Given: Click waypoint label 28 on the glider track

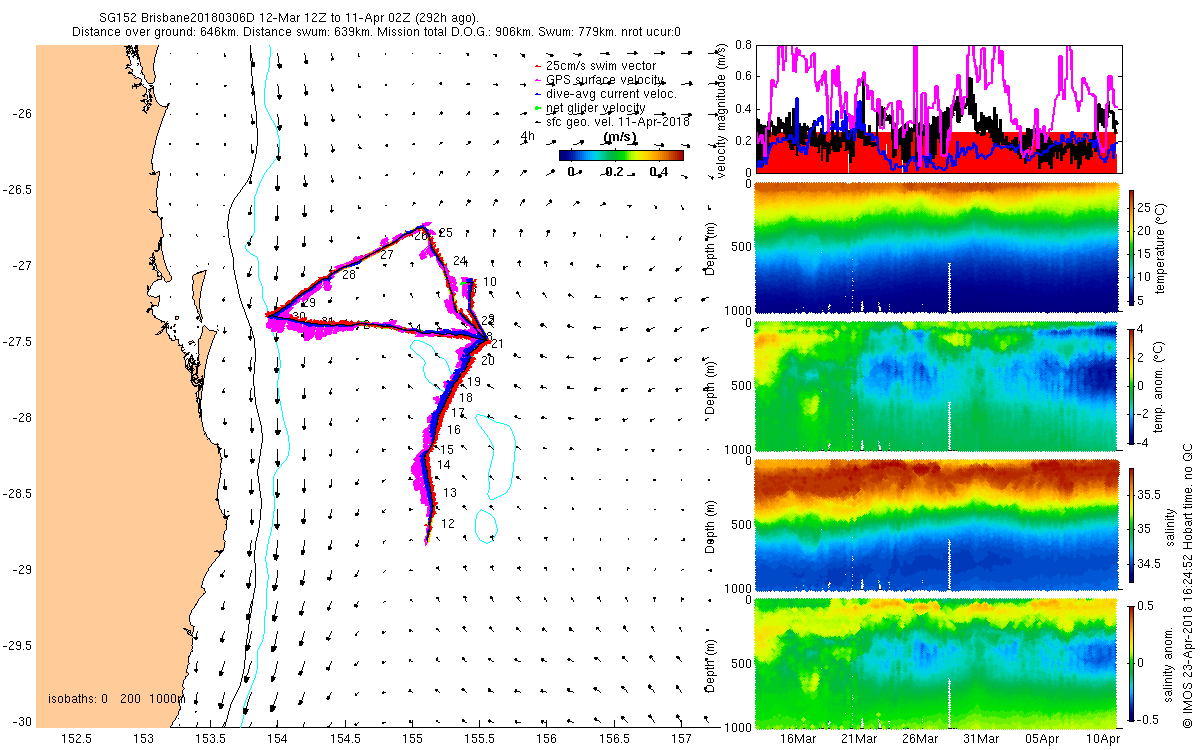Looking at the screenshot, I should click(x=349, y=275).
